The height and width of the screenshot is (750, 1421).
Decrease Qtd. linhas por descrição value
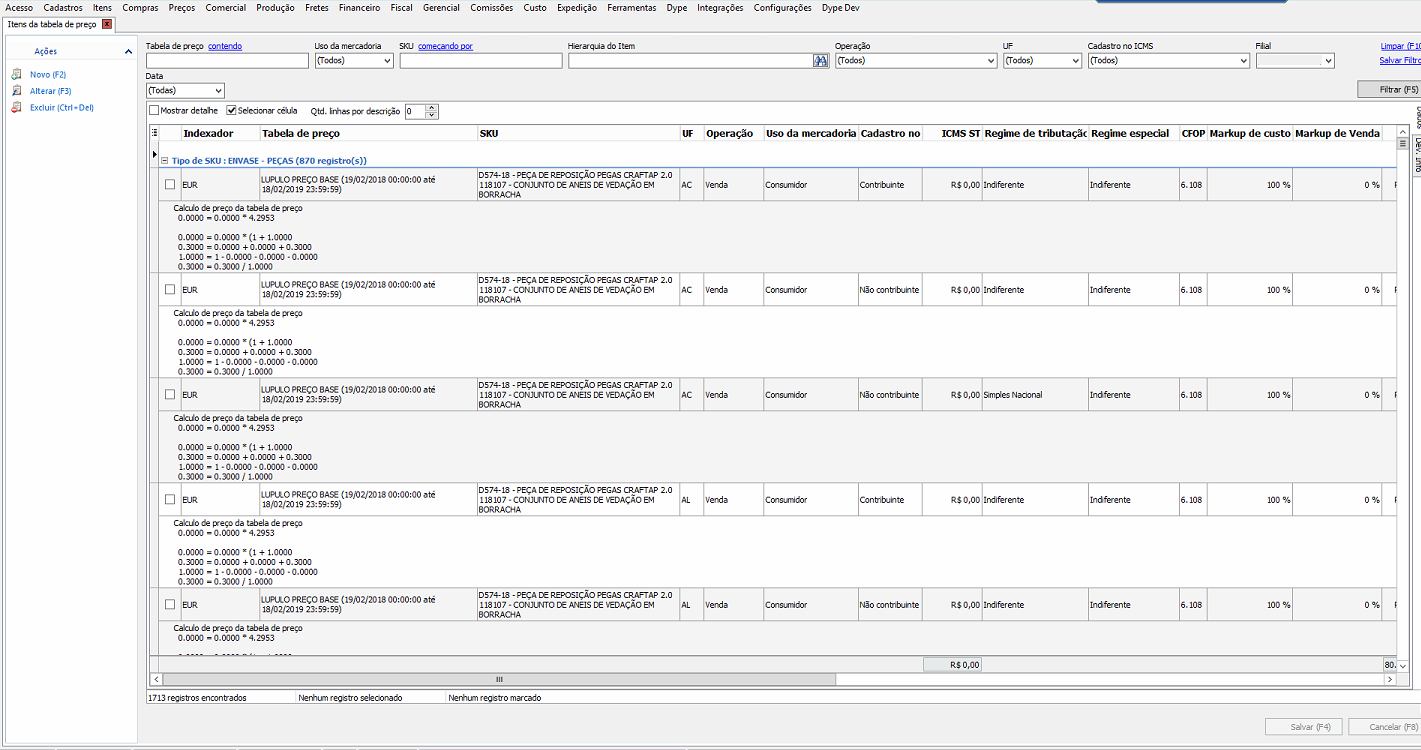(432, 115)
